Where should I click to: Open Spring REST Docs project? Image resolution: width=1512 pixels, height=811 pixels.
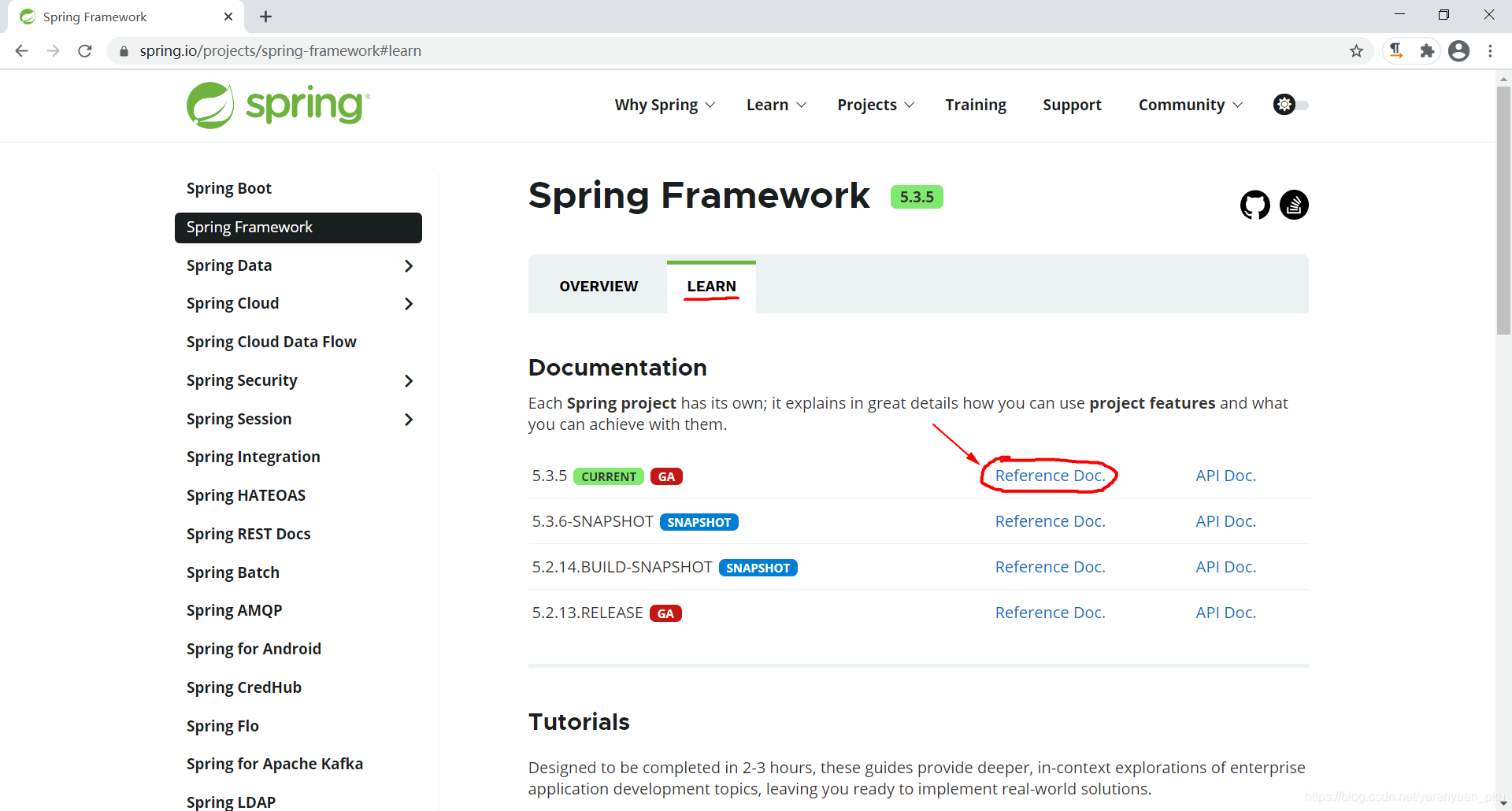tap(249, 534)
